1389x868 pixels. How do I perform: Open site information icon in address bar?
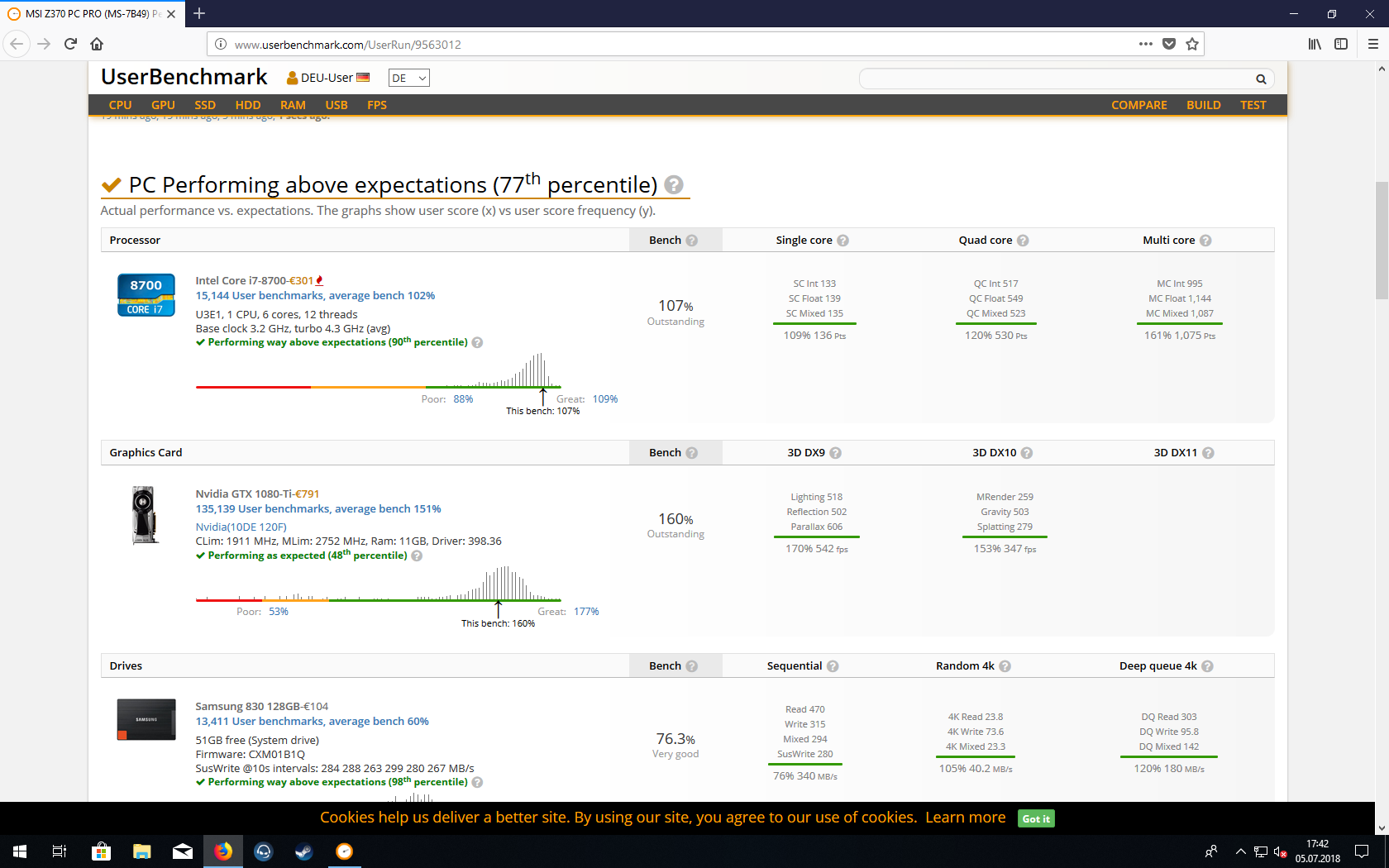(221, 44)
